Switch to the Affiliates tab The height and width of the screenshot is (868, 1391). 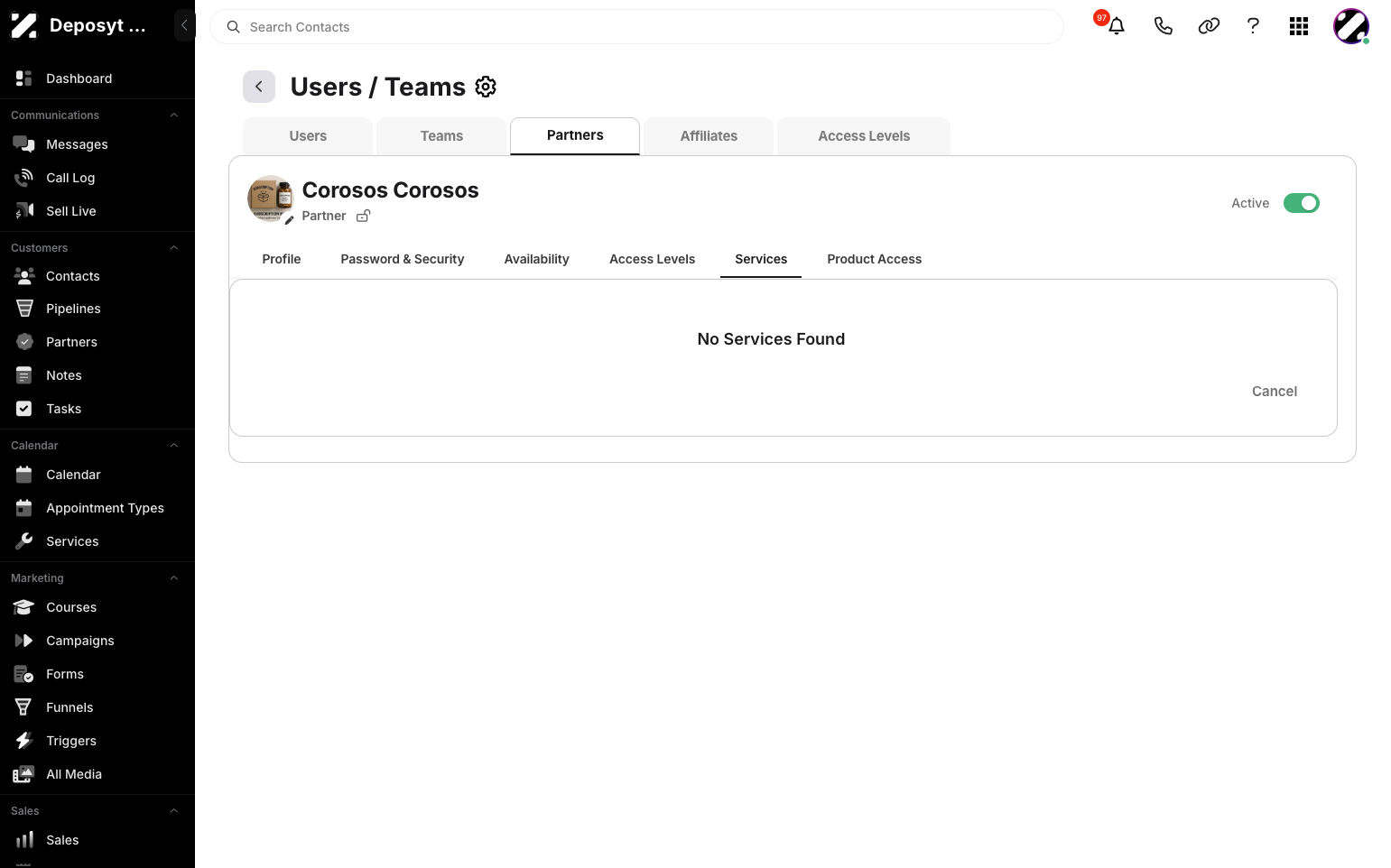tap(709, 136)
